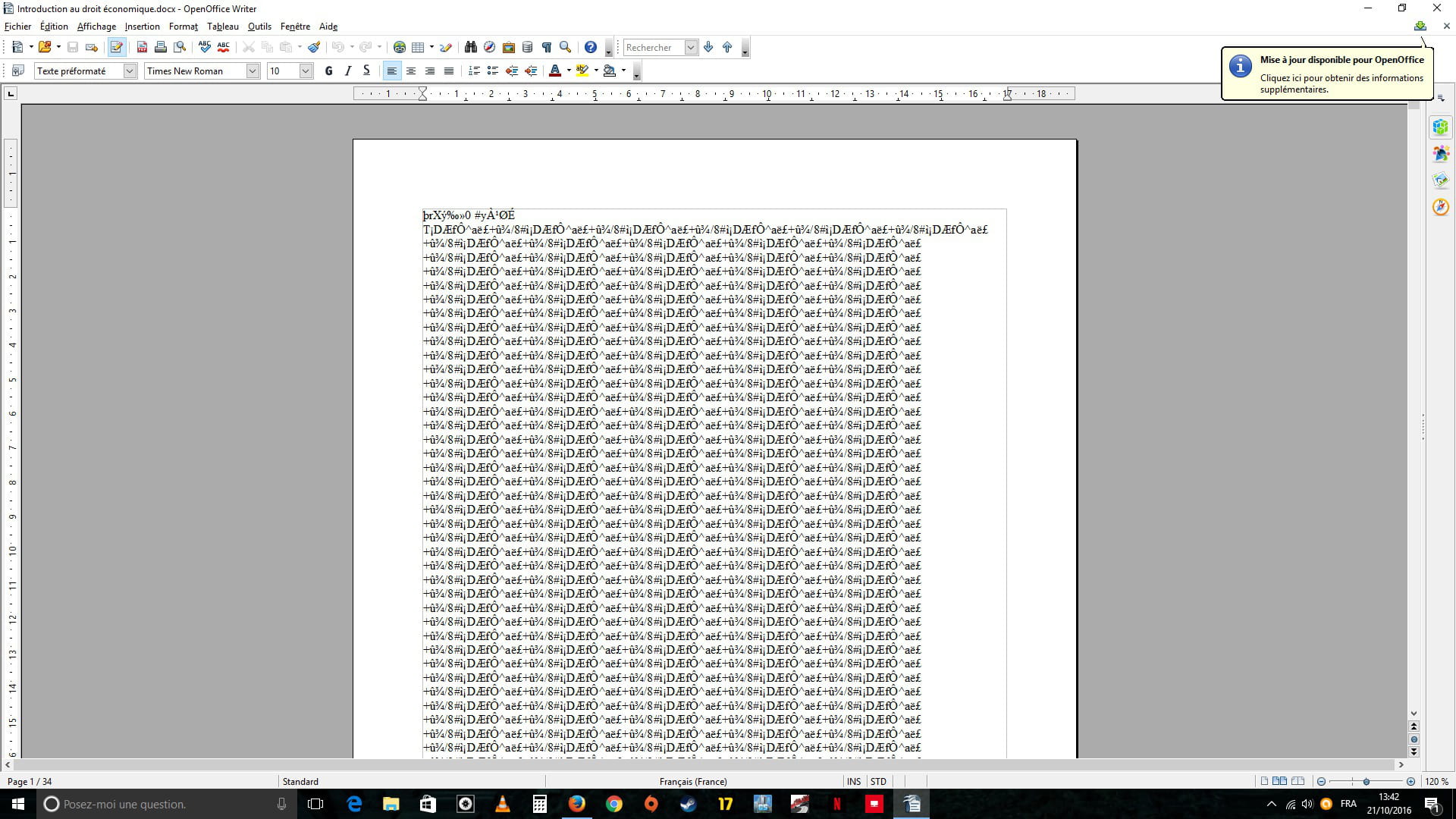Open the Tableau menu

tap(222, 27)
